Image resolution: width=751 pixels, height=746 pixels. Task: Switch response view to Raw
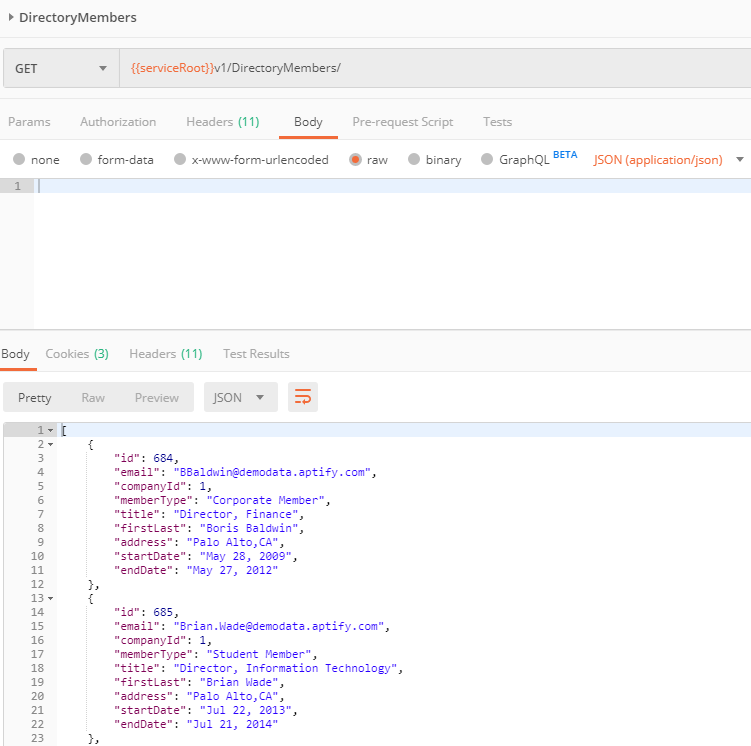(93, 397)
